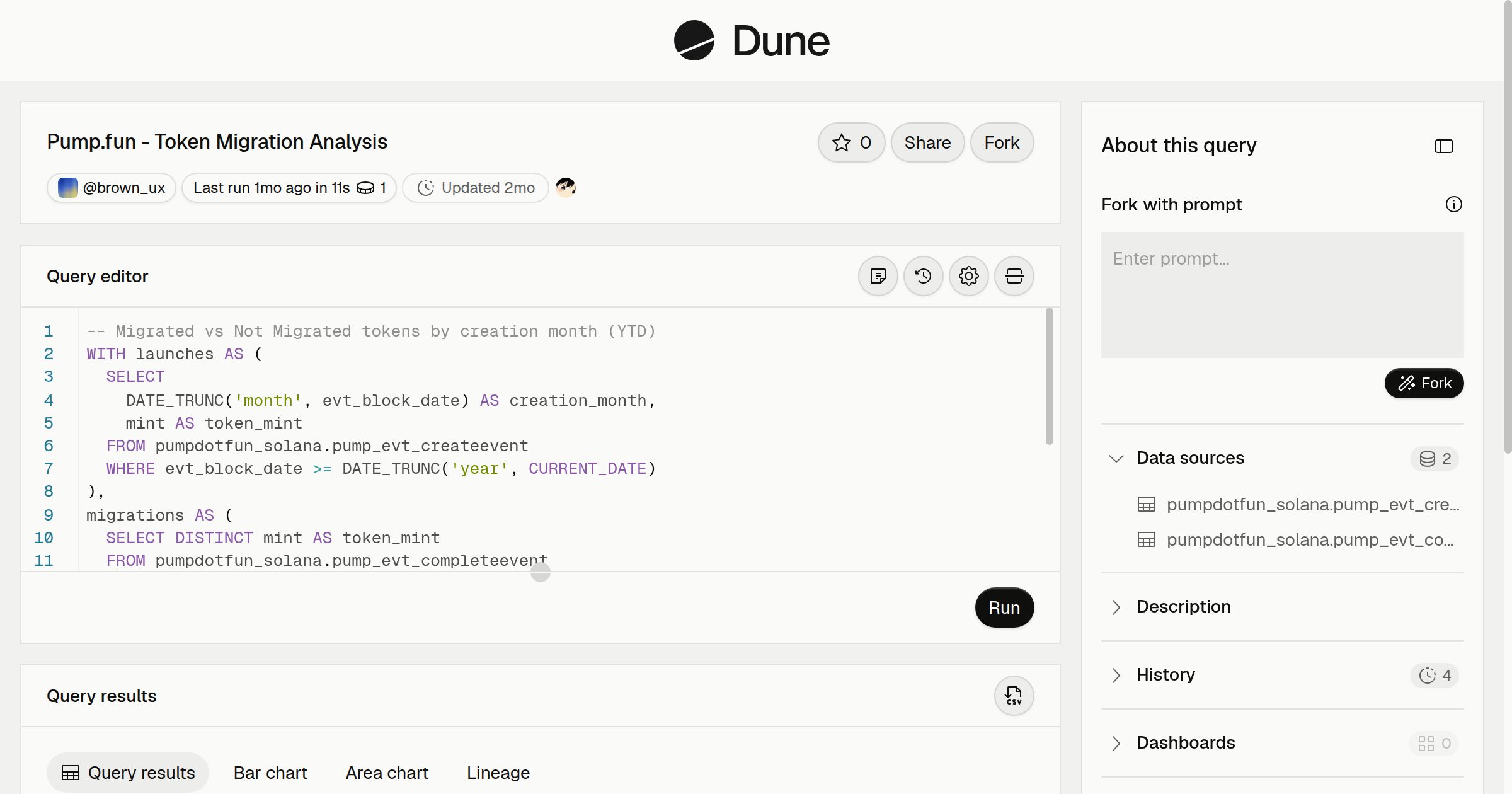This screenshot has height=794, width=1512.
Task: Open pumpdotfun_solana.pump_evt_cre... table source
Action: pyautogui.click(x=1298, y=504)
